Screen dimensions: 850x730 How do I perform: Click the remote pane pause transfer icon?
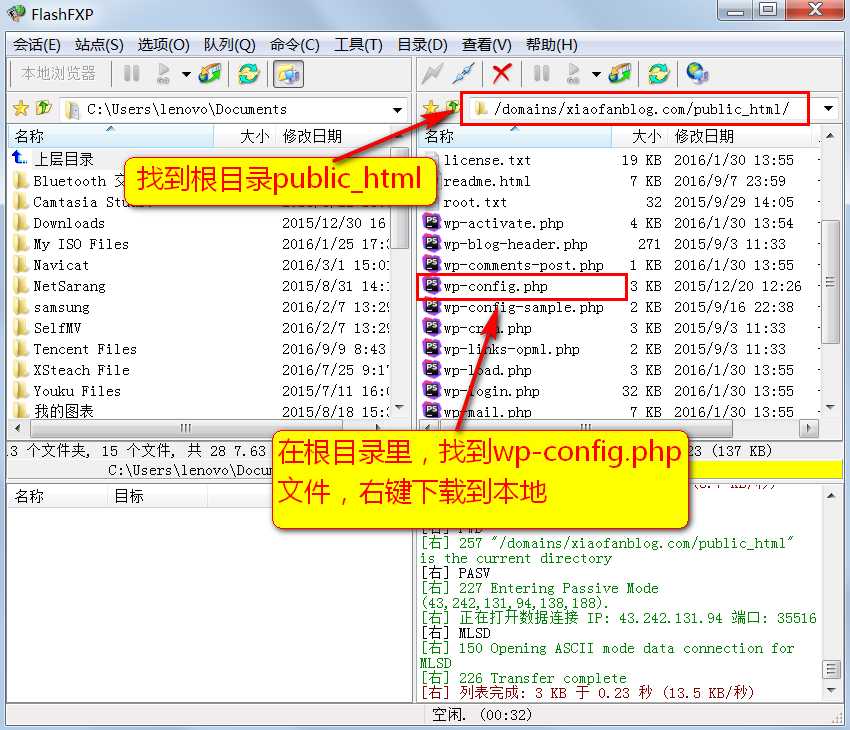click(542, 73)
